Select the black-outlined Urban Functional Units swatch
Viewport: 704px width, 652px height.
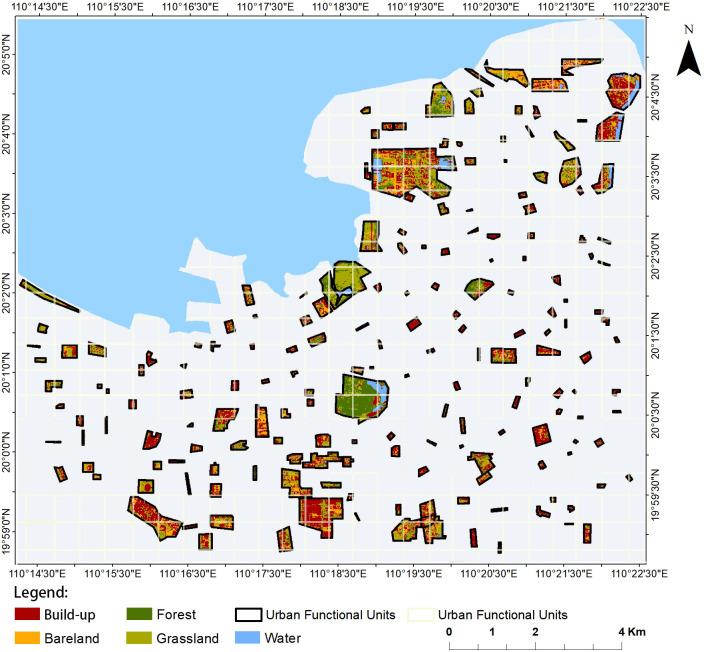pos(254,614)
